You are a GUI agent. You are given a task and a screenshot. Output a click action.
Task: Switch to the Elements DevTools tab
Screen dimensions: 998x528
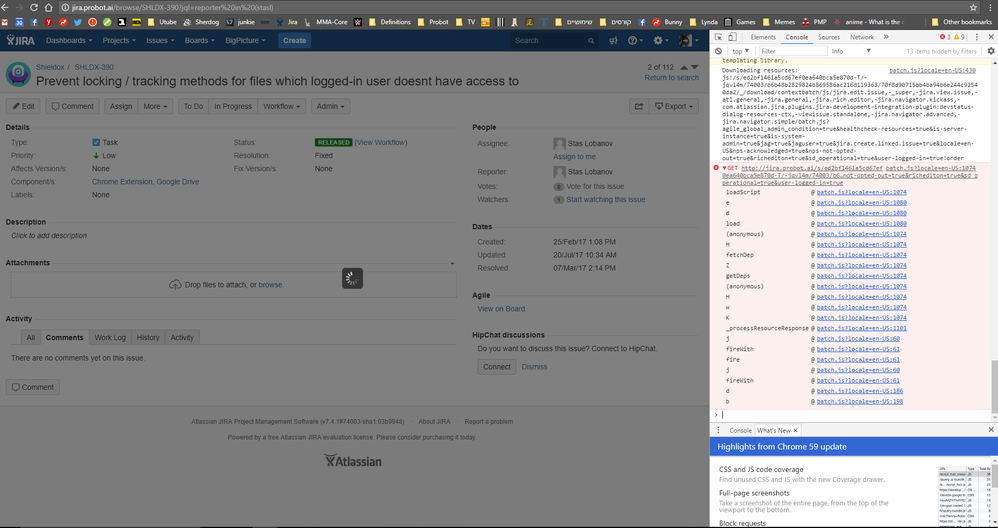point(763,37)
